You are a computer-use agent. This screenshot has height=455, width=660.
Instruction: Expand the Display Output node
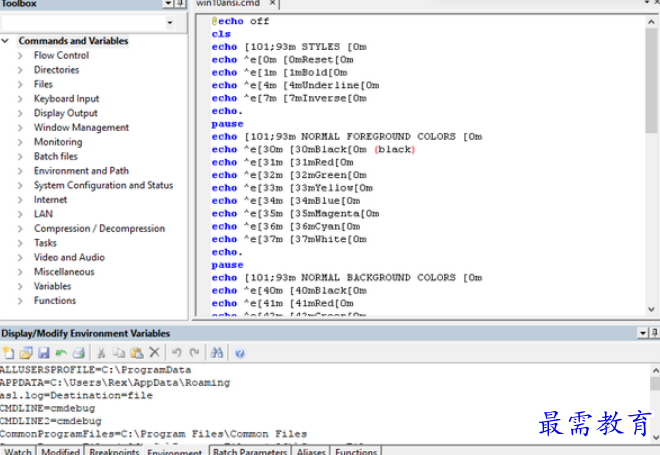20,113
